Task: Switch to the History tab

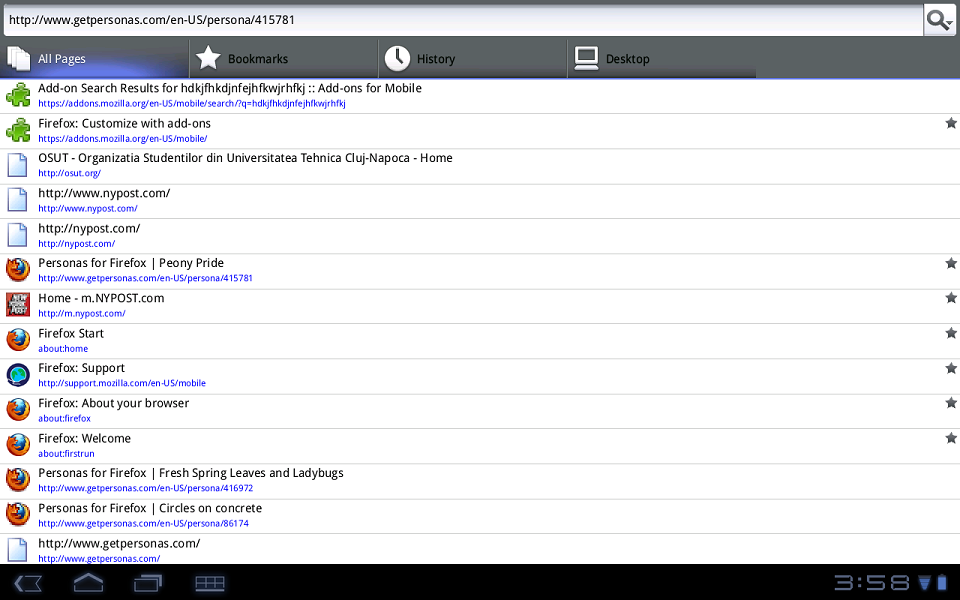Action: [x=473, y=59]
